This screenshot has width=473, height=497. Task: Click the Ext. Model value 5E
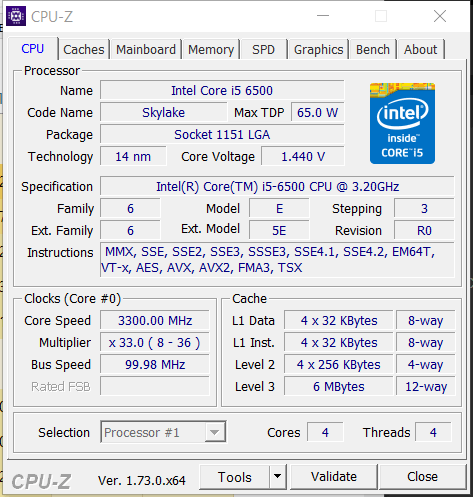pyautogui.click(x=279, y=230)
